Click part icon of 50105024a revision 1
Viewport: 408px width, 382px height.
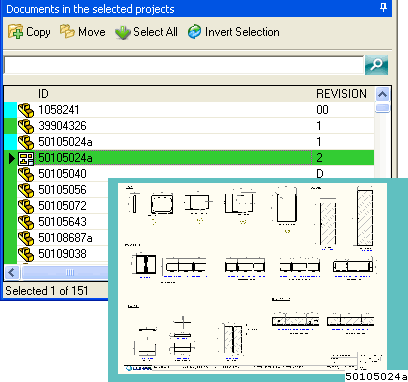pyautogui.click(x=26, y=142)
